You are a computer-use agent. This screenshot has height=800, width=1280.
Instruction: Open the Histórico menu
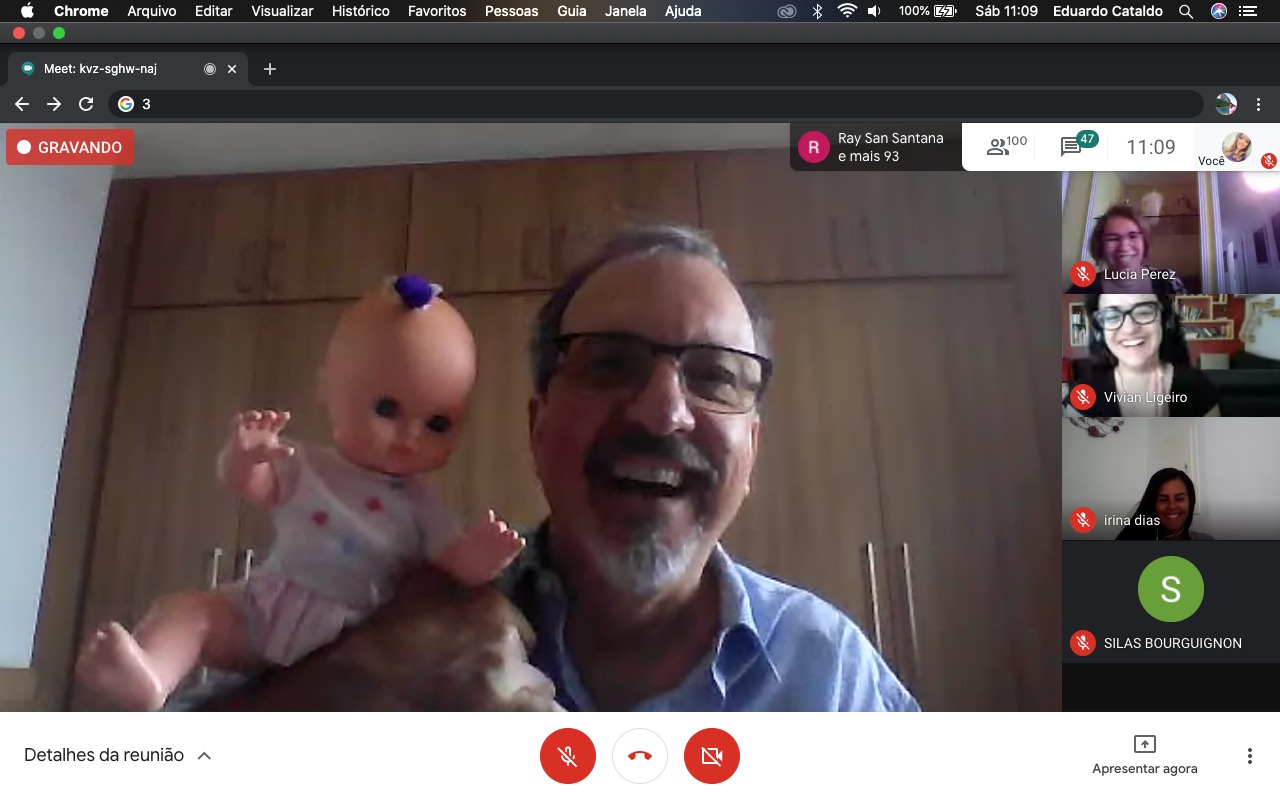point(361,11)
